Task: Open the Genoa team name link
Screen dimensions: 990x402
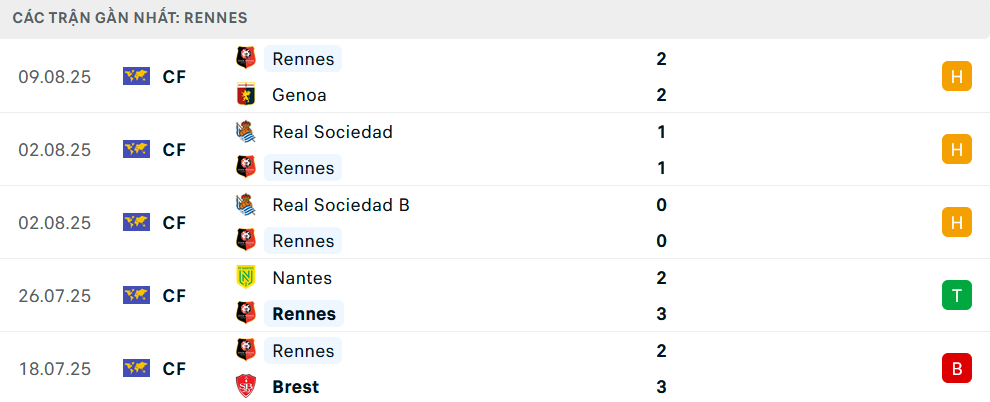Action: pyautogui.click(x=299, y=95)
